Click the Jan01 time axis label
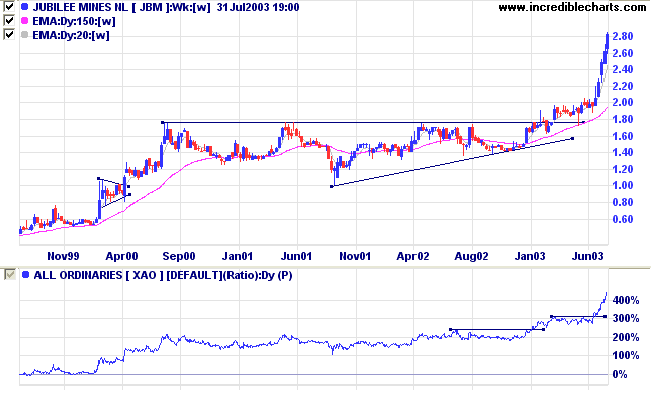651x395 pixels. [x=237, y=256]
